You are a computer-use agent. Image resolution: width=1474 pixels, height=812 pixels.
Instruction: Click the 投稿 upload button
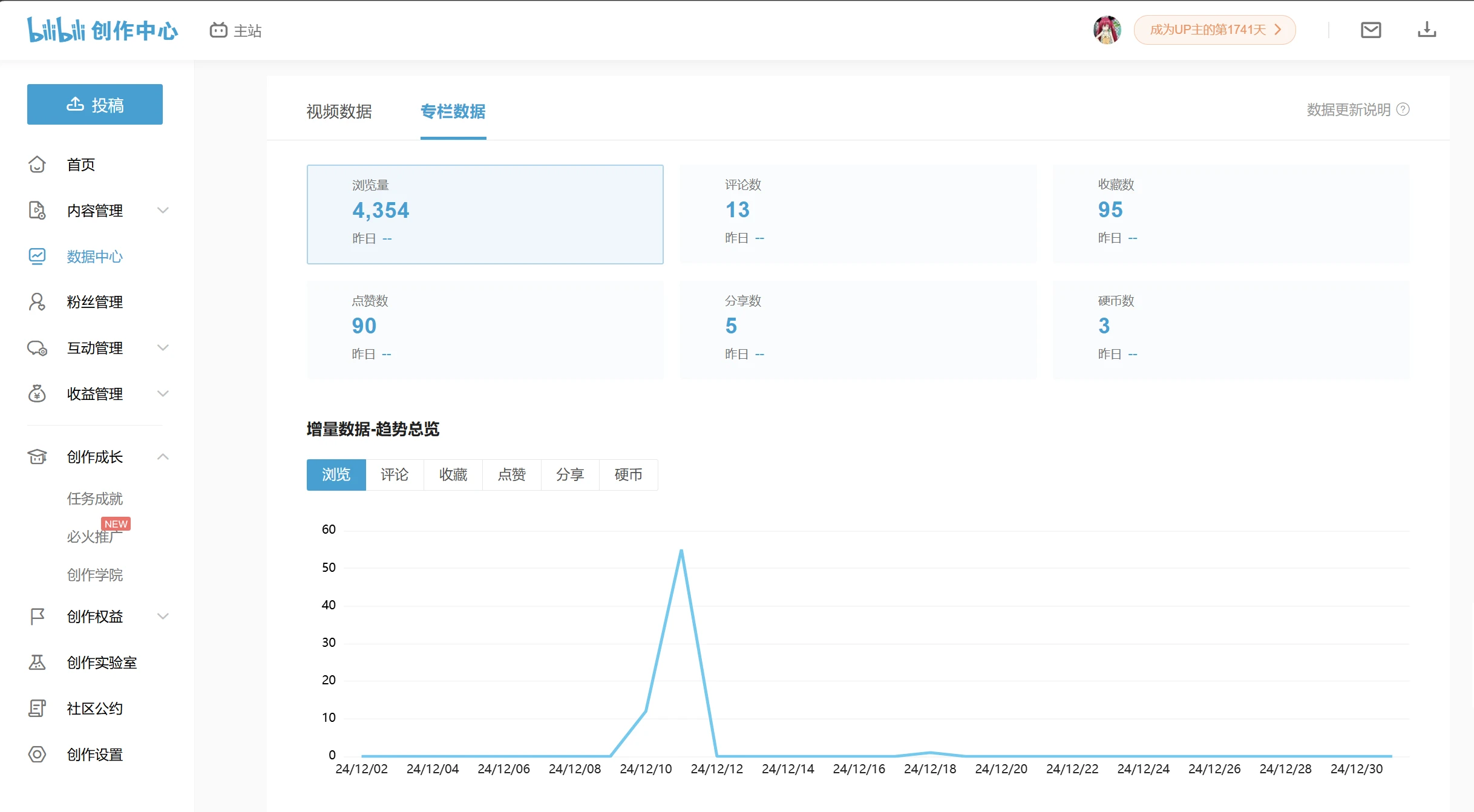coord(95,105)
